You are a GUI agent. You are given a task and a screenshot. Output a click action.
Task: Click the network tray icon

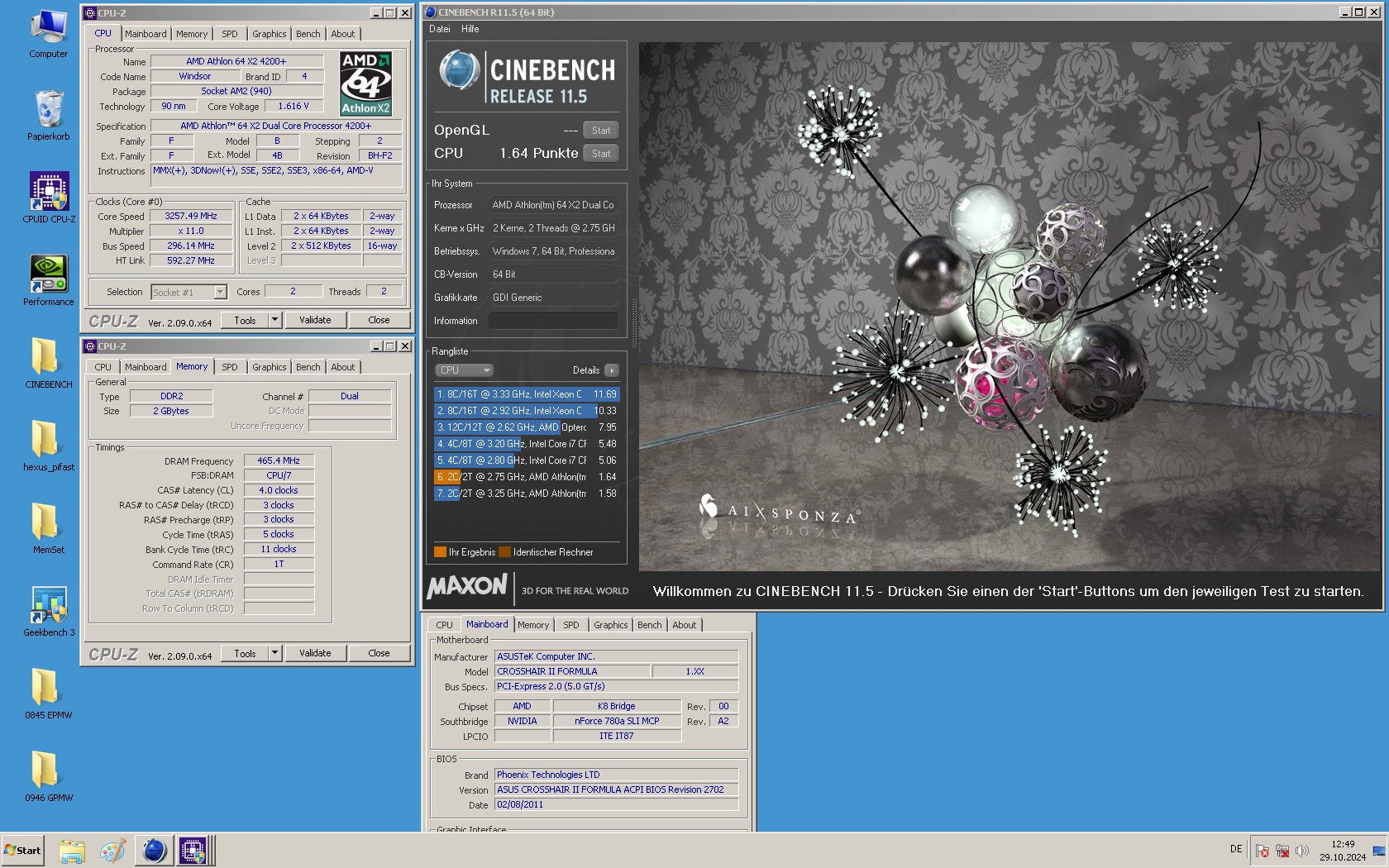[1282, 851]
